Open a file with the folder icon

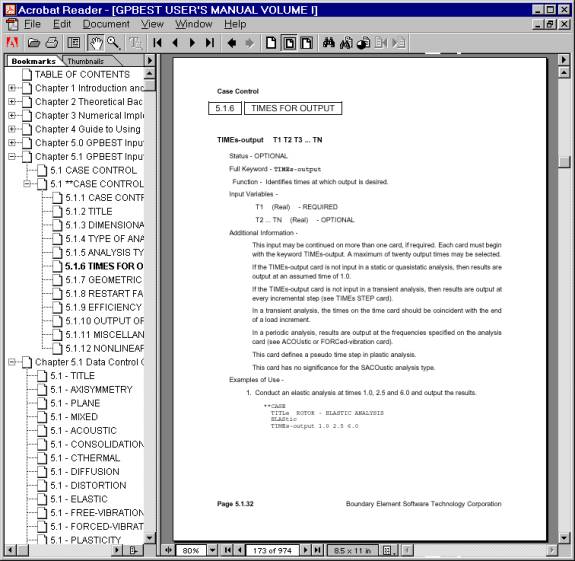tap(34, 43)
